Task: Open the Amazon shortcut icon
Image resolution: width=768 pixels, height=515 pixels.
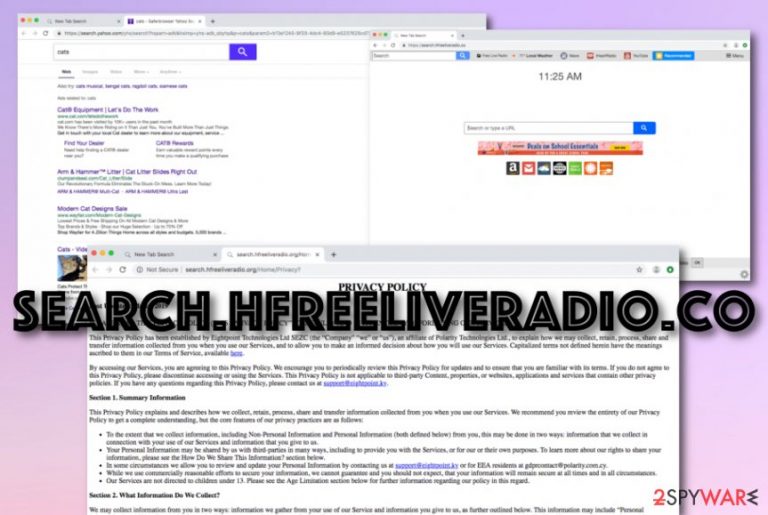Action: point(513,168)
